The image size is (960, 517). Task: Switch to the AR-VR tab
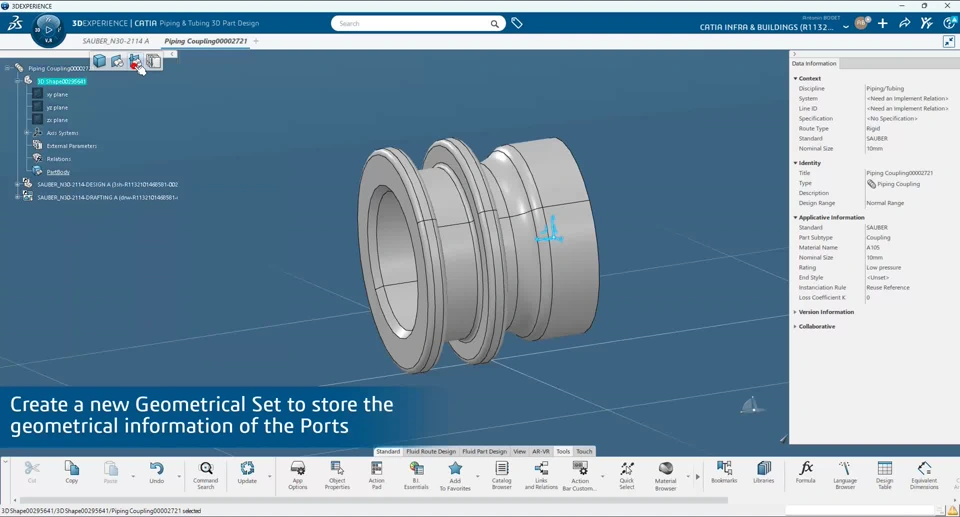541,451
